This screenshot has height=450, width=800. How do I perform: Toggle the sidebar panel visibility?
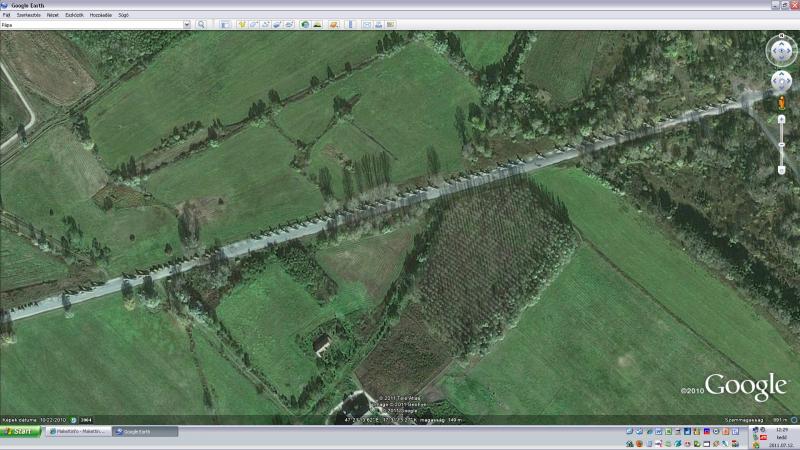pyautogui.click(x=225, y=24)
